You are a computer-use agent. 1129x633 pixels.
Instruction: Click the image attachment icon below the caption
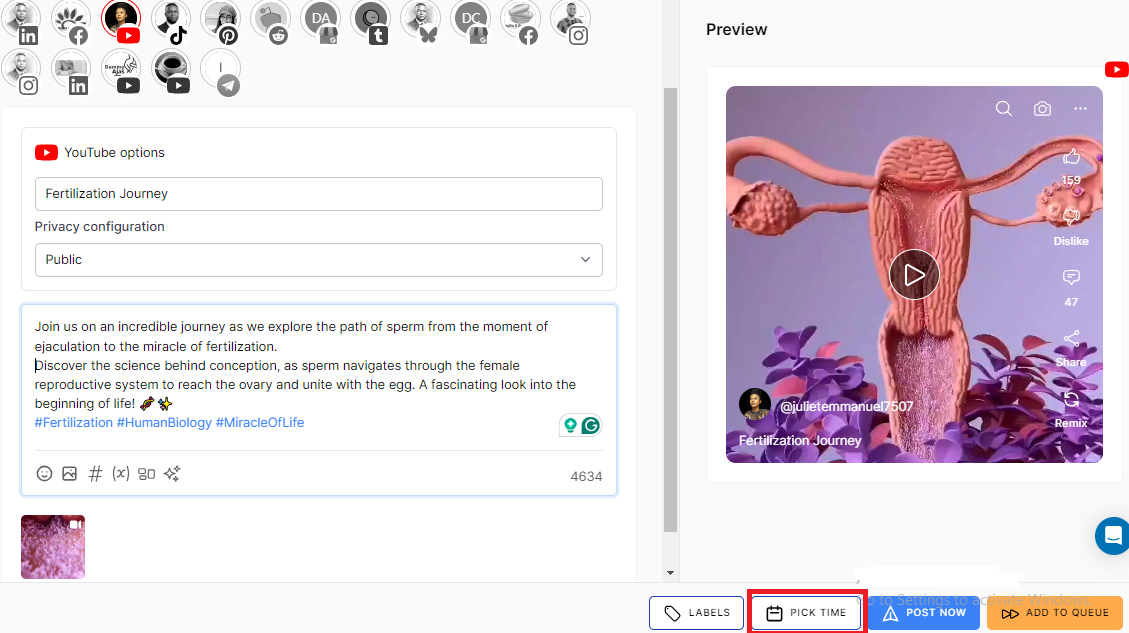(69, 473)
